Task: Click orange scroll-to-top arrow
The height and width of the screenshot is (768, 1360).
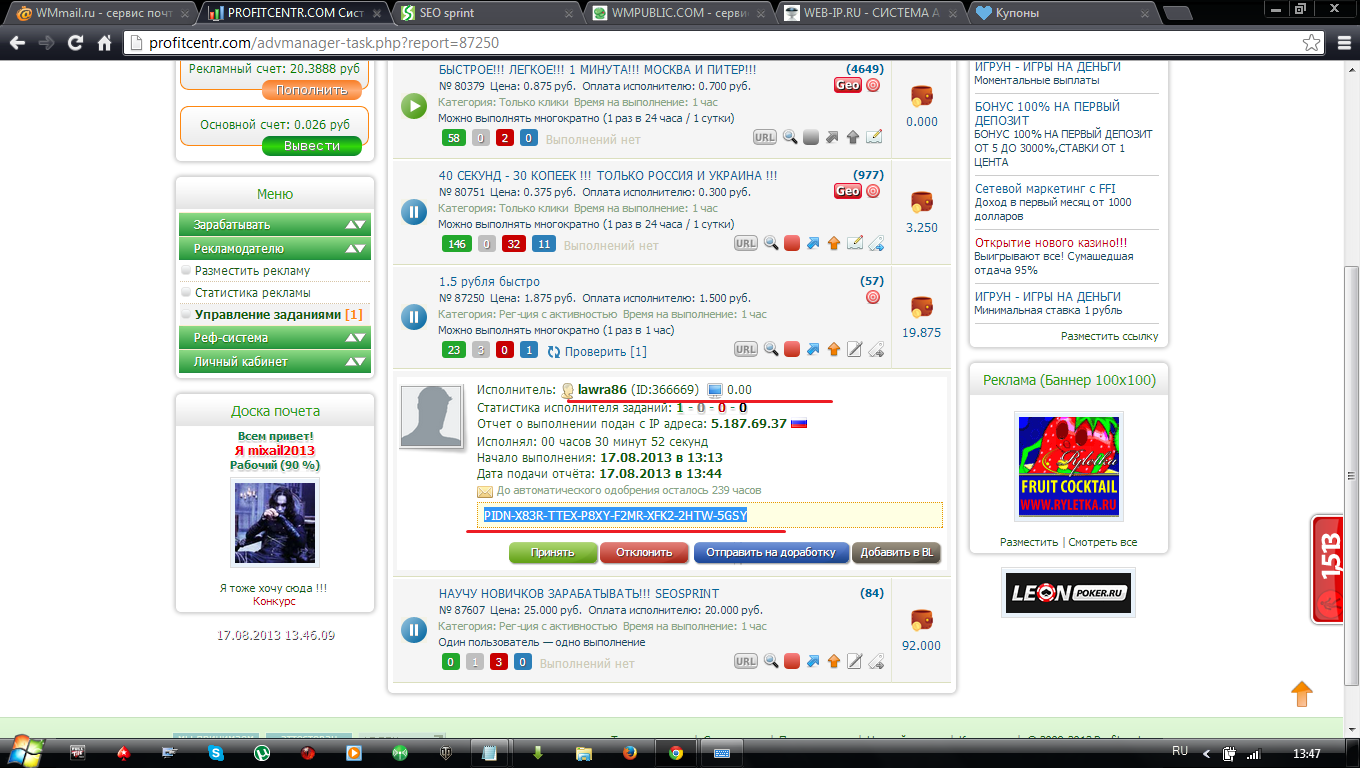Action: 1301,693
